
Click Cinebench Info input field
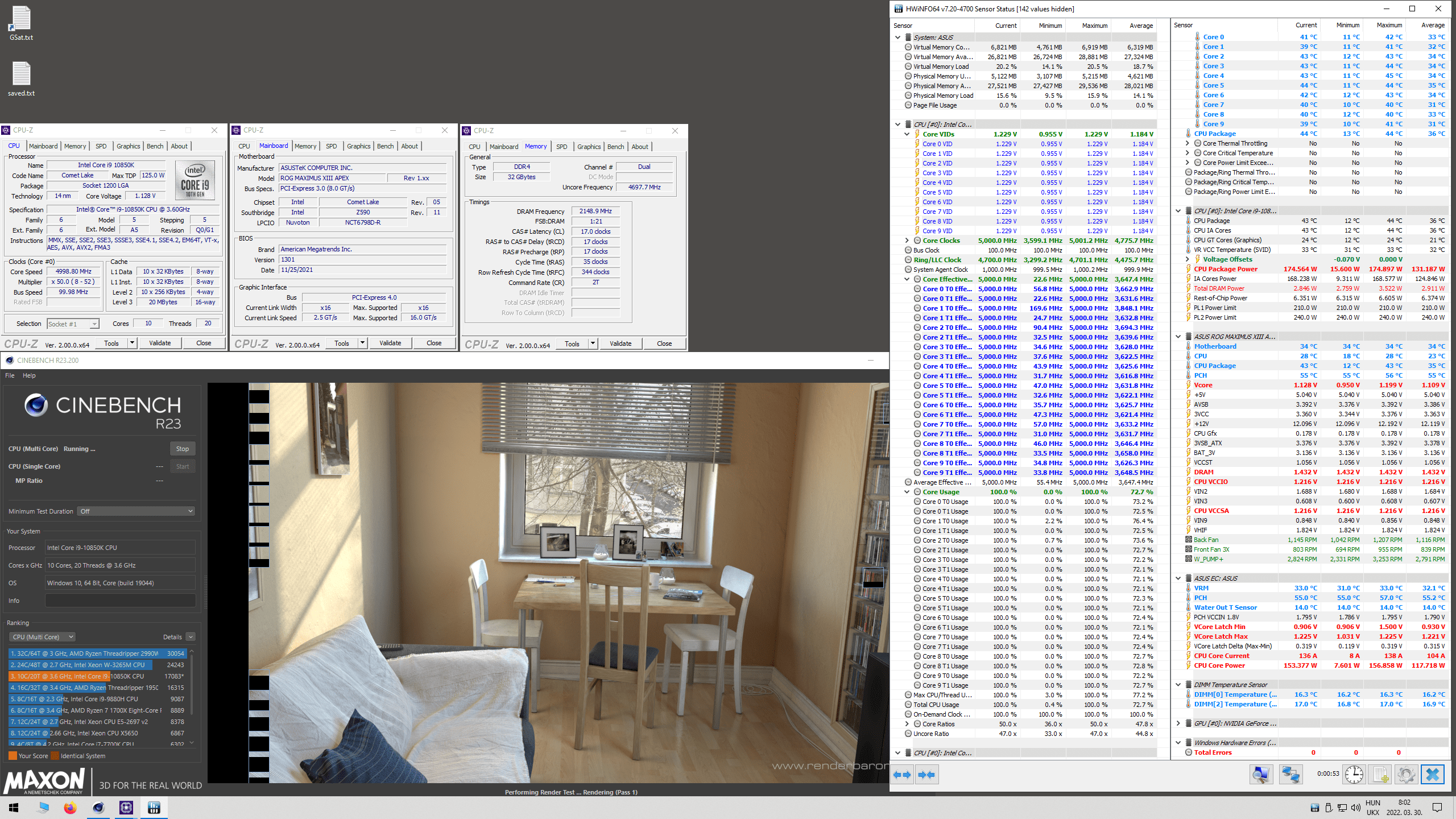click(x=120, y=601)
